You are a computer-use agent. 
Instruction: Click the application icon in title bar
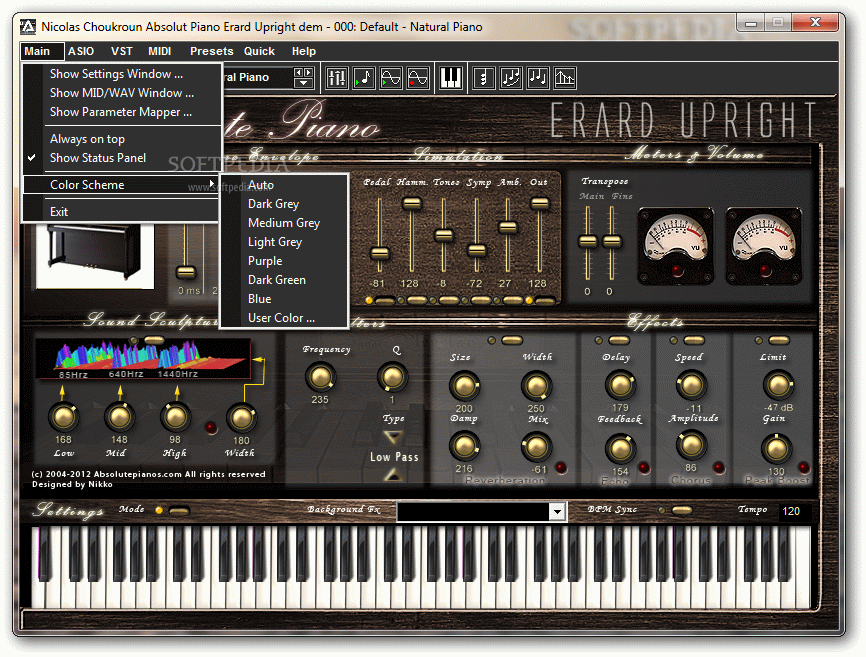pos(28,27)
